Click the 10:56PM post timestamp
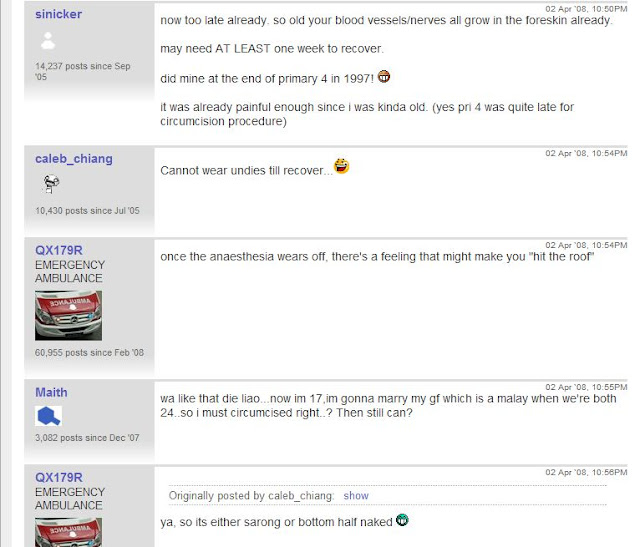640x547 pixels. click(x=586, y=472)
